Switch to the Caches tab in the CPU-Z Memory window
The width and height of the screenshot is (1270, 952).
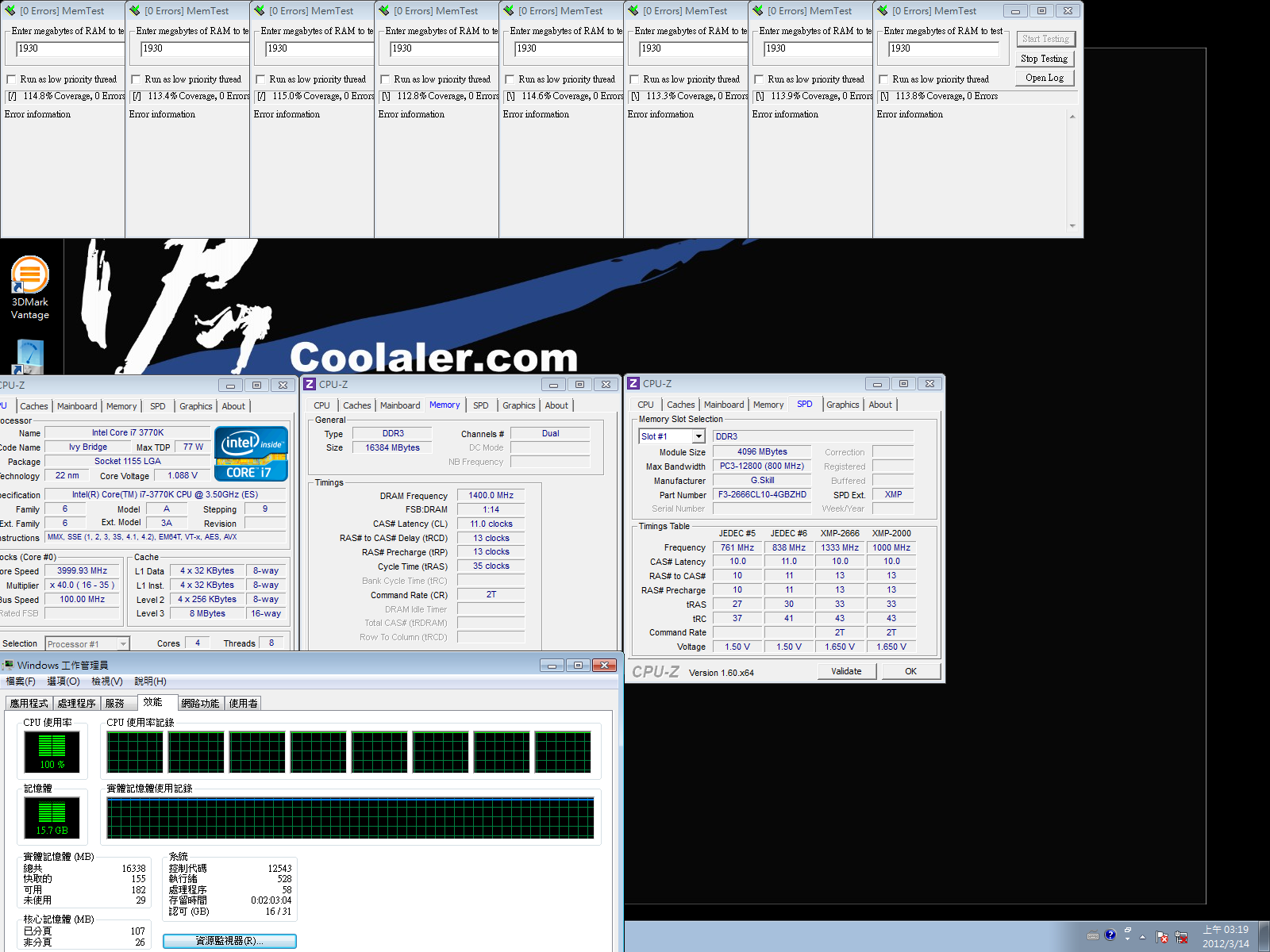click(356, 405)
